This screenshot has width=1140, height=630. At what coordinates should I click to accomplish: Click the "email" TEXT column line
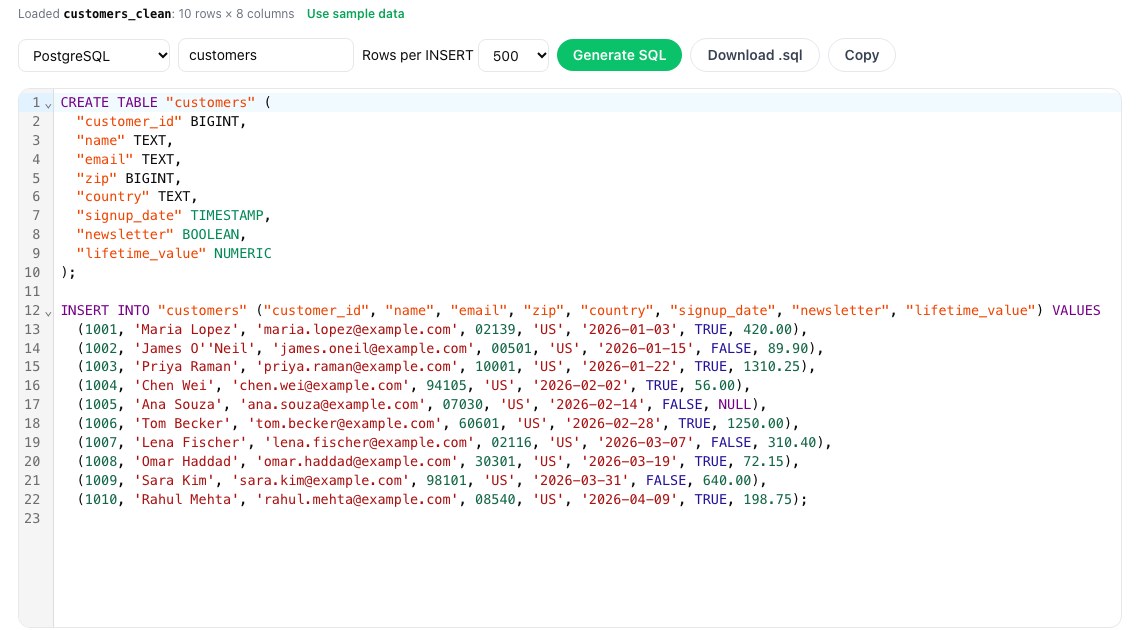point(129,159)
